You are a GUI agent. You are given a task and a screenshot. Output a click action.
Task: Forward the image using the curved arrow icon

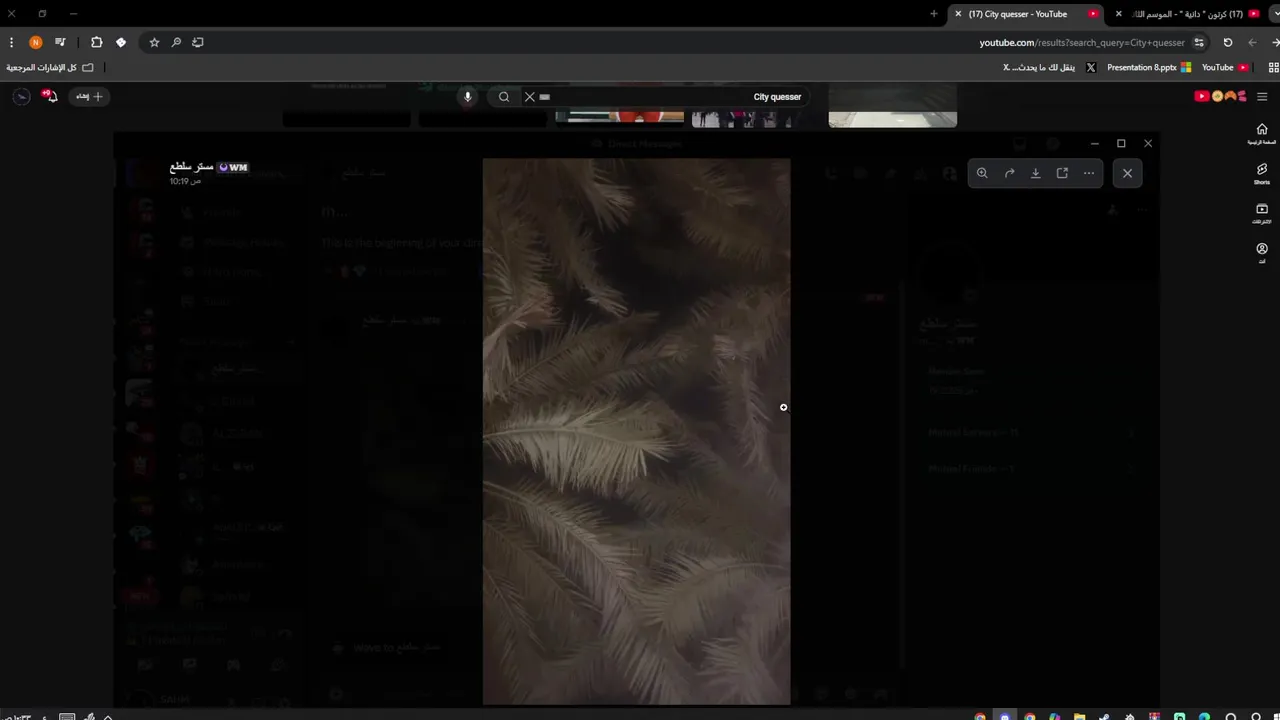coord(1009,173)
